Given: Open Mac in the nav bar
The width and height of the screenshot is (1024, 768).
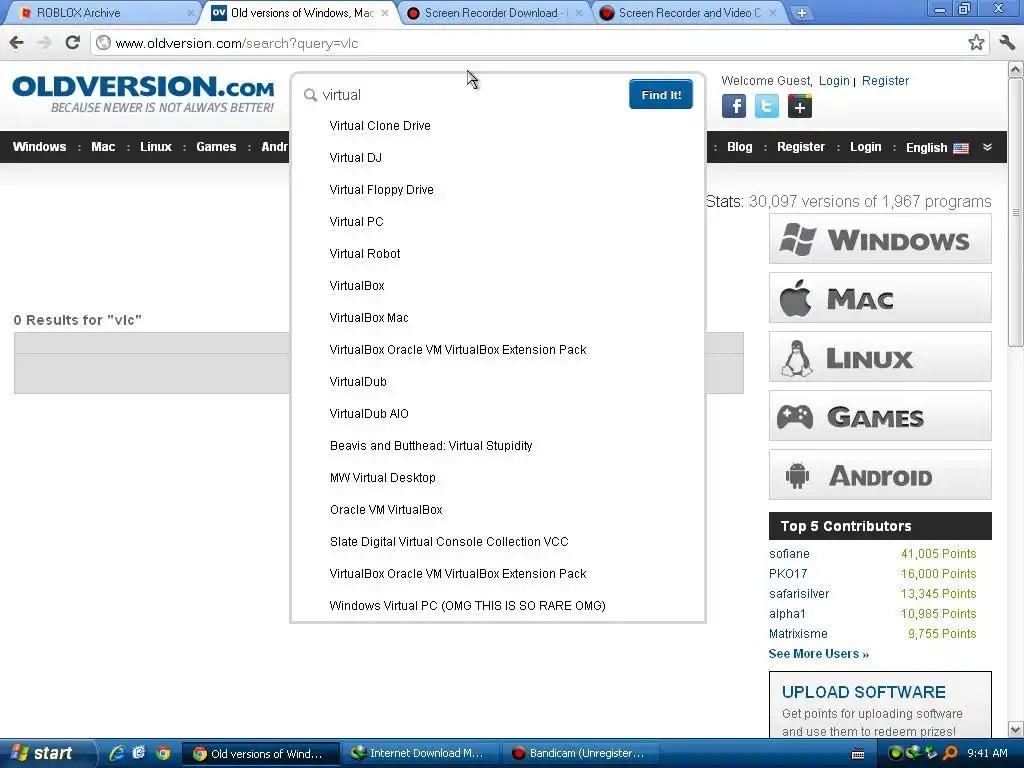Looking at the screenshot, I should click(103, 147).
